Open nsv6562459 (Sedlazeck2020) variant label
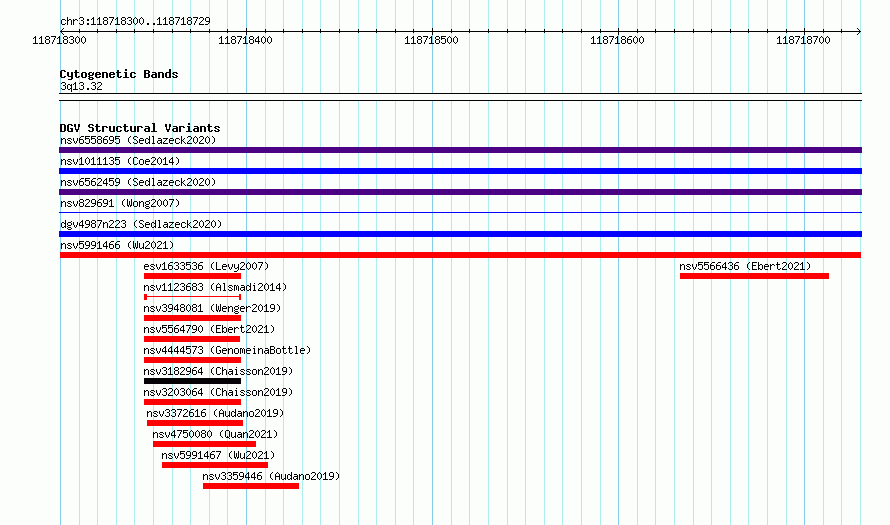The height and width of the screenshot is (525, 890). (138, 182)
